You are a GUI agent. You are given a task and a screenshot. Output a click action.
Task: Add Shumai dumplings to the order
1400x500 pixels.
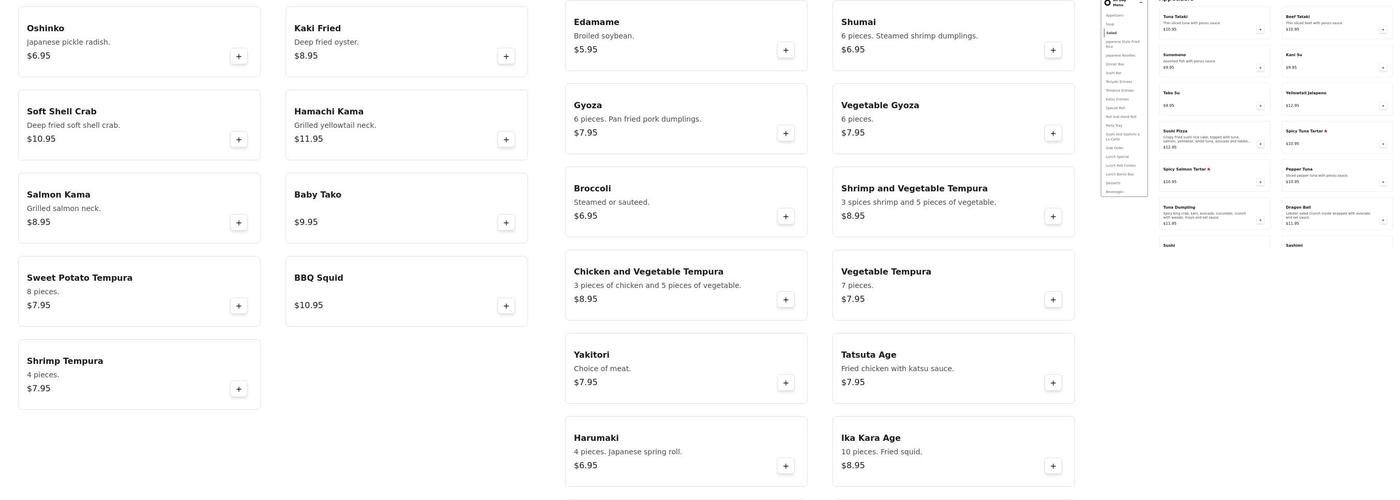point(1053,50)
